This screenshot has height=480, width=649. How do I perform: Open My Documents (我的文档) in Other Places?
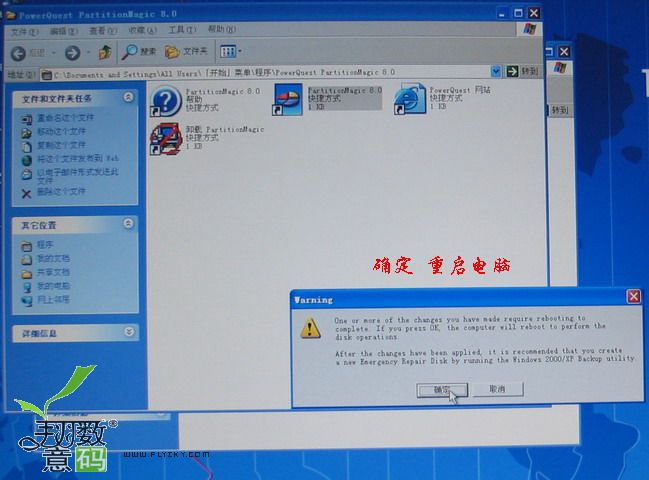(x=53, y=259)
